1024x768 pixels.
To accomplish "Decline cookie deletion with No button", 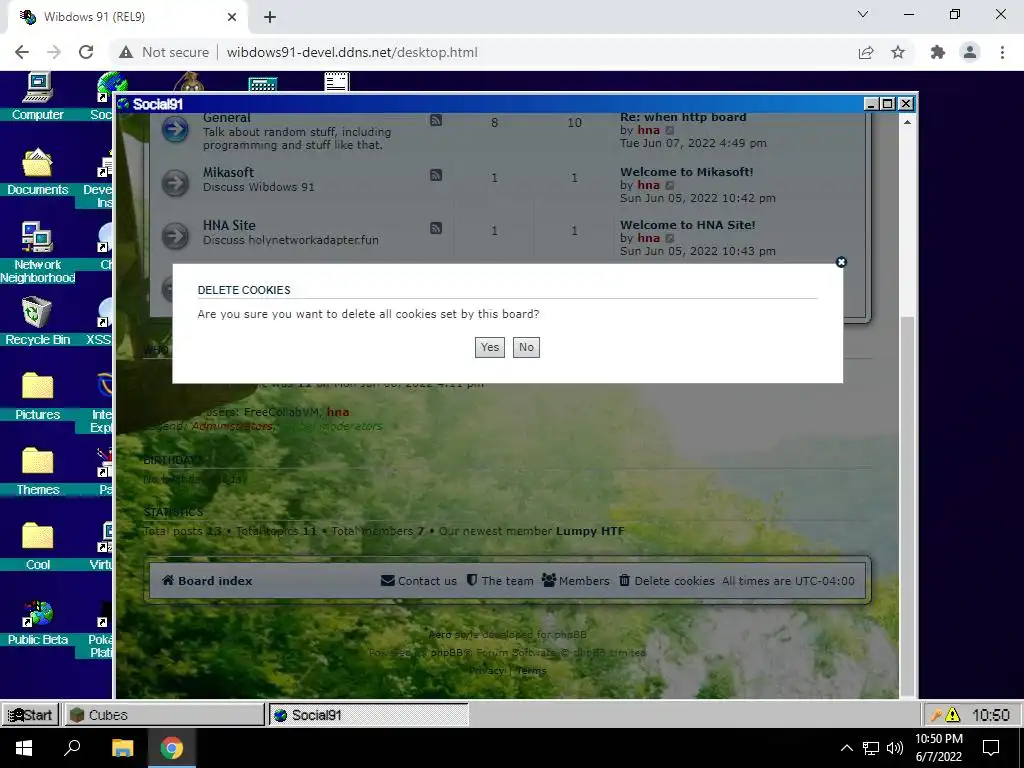I will [526, 347].
